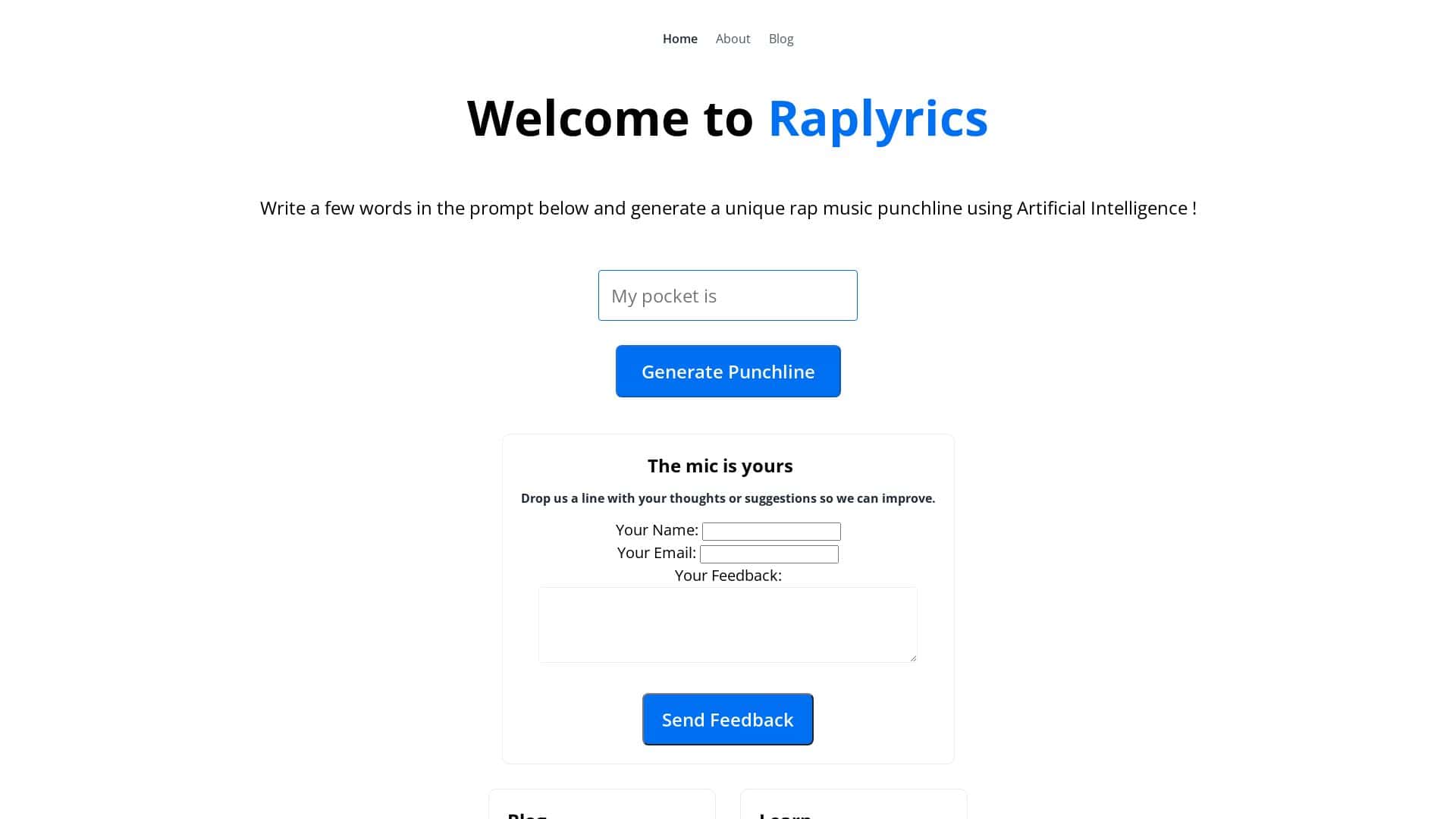Click the Your Email input field
The height and width of the screenshot is (819, 1456).
(768, 554)
